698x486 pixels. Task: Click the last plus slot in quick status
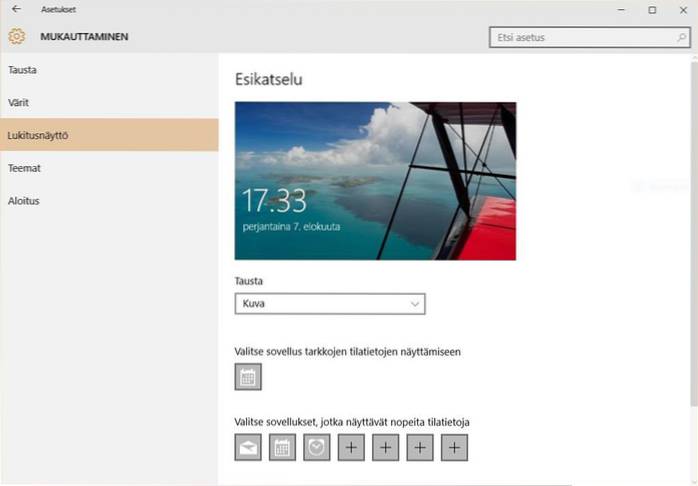[454, 449]
